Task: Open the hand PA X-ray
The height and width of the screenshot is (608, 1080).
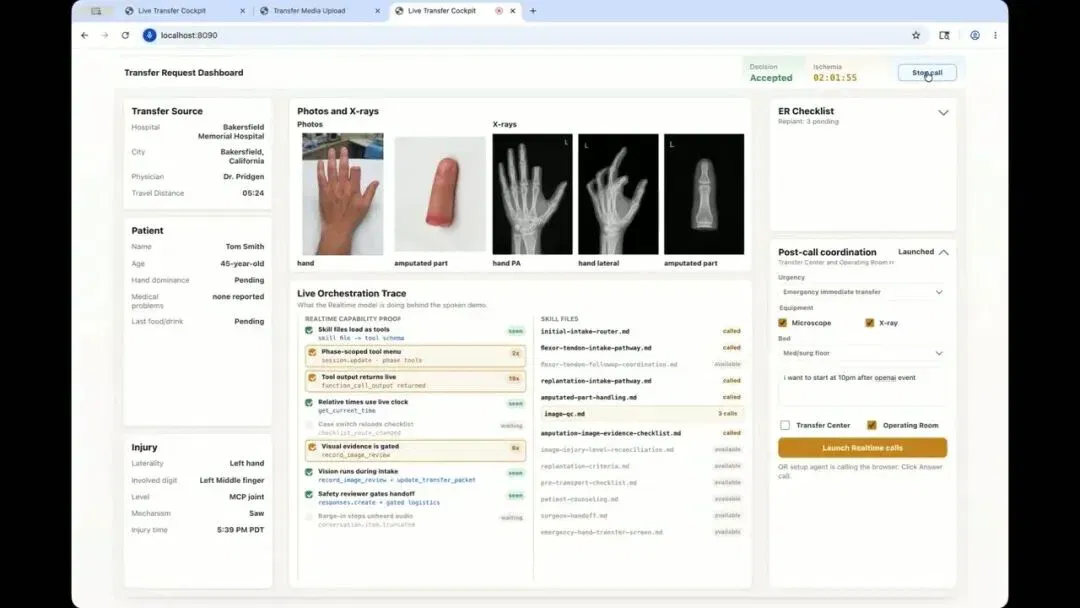Action: tap(532, 194)
